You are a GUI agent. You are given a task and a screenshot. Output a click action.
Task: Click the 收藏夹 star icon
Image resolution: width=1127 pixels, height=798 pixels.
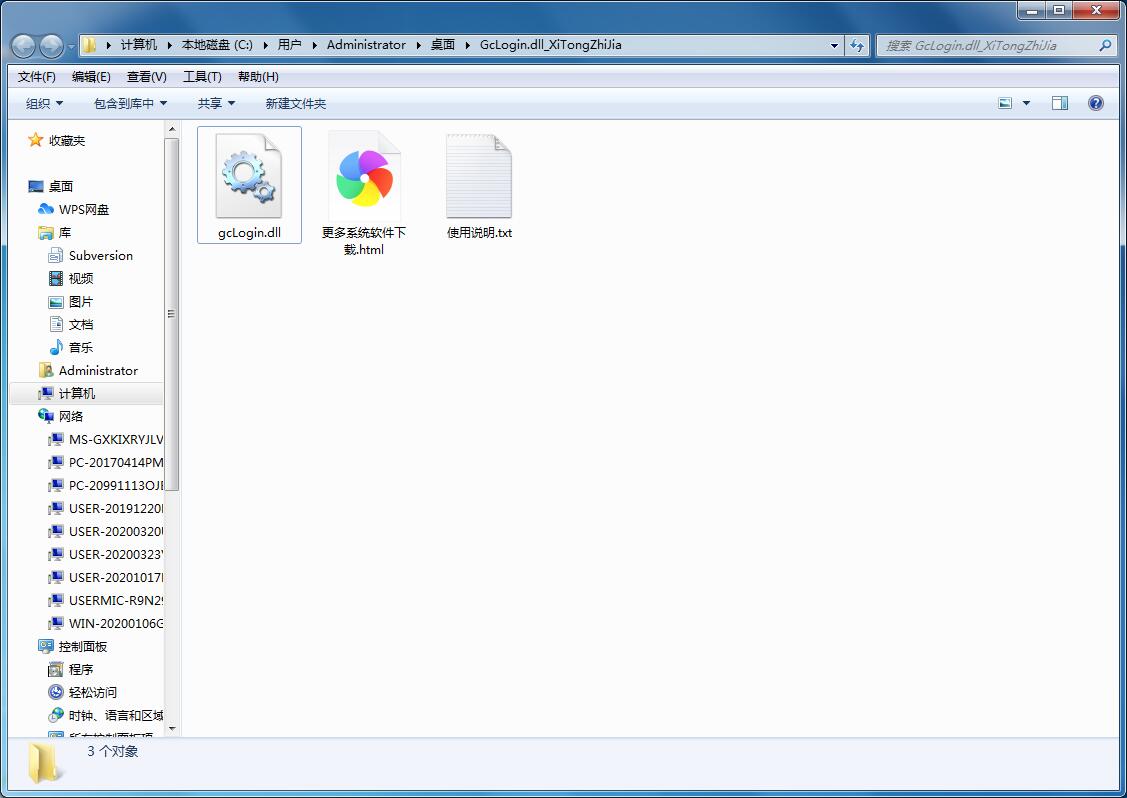coord(35,140)
